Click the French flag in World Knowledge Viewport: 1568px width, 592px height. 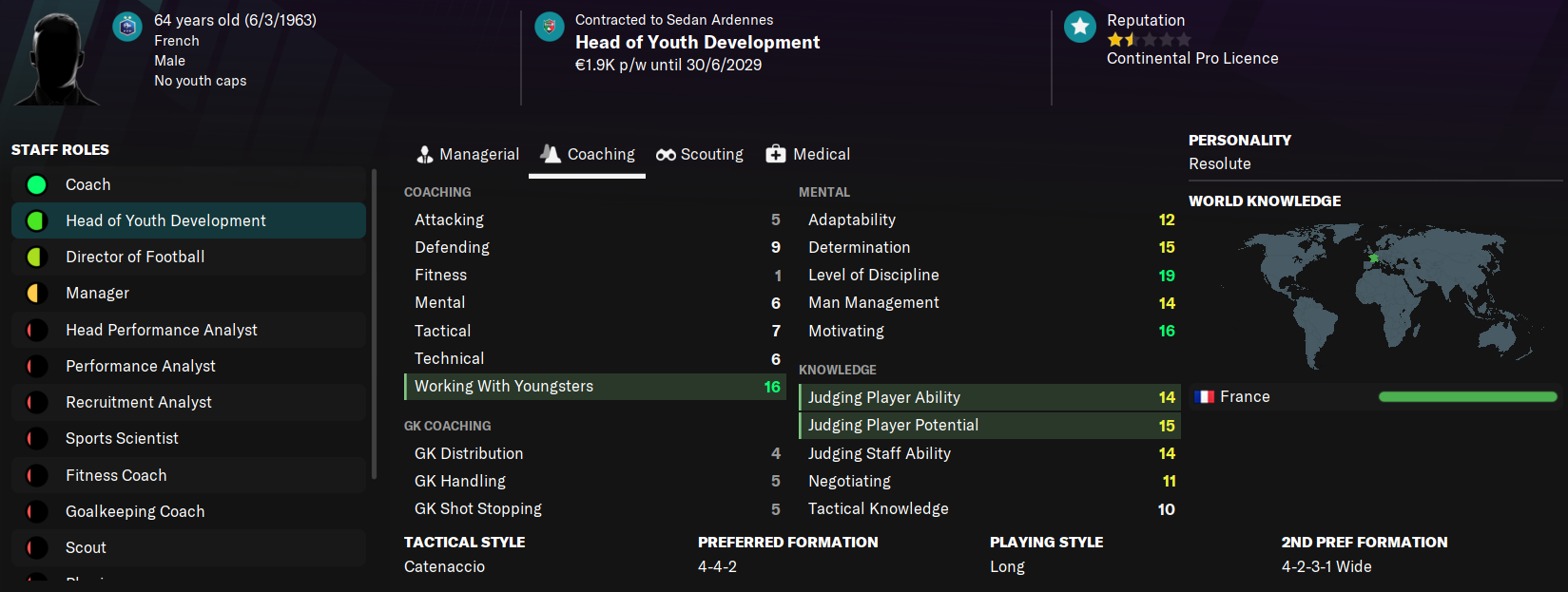pos(1205,397)
